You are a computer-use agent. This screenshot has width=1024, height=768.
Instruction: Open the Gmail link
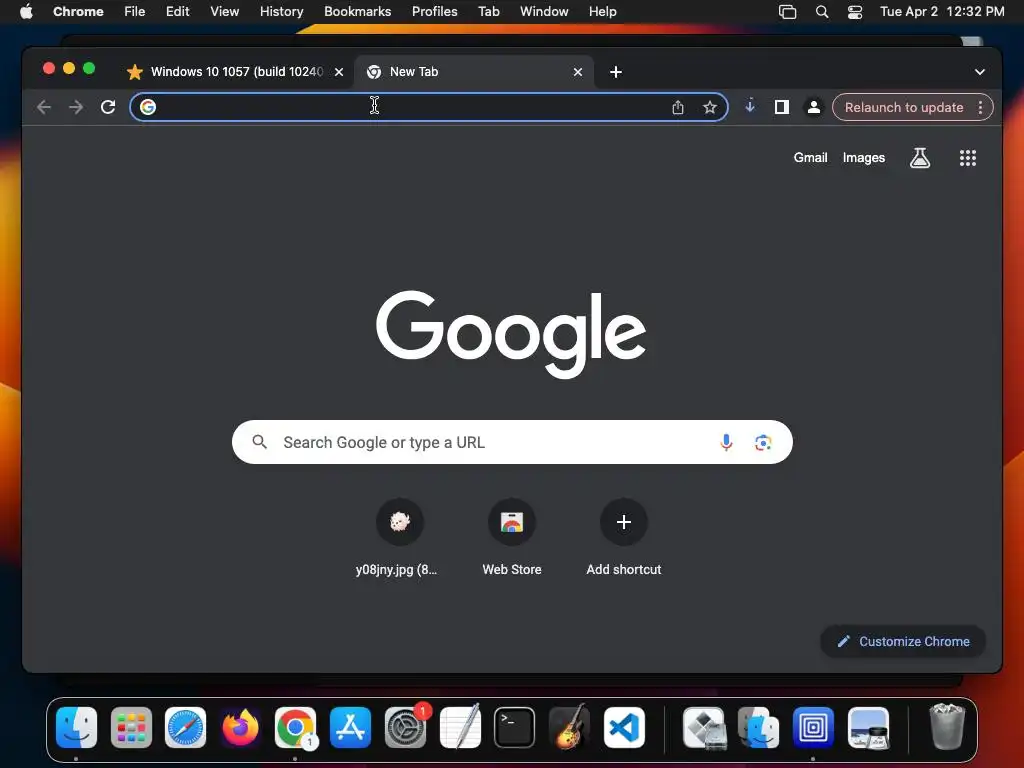[810, 157]
